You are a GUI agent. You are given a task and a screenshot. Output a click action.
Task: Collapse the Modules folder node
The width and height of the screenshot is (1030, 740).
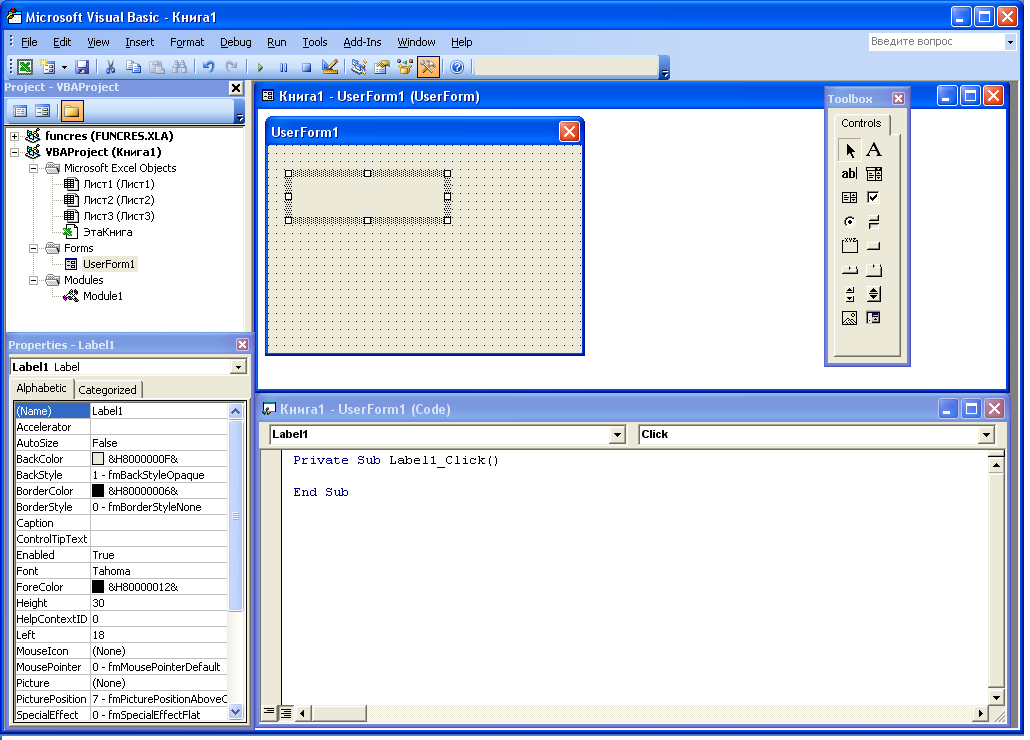click(x=33, y=280)
